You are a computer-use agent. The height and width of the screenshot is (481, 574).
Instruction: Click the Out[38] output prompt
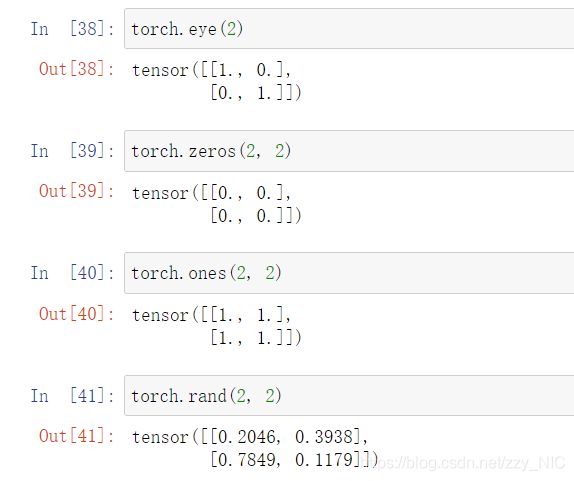[x=77, y=69]
